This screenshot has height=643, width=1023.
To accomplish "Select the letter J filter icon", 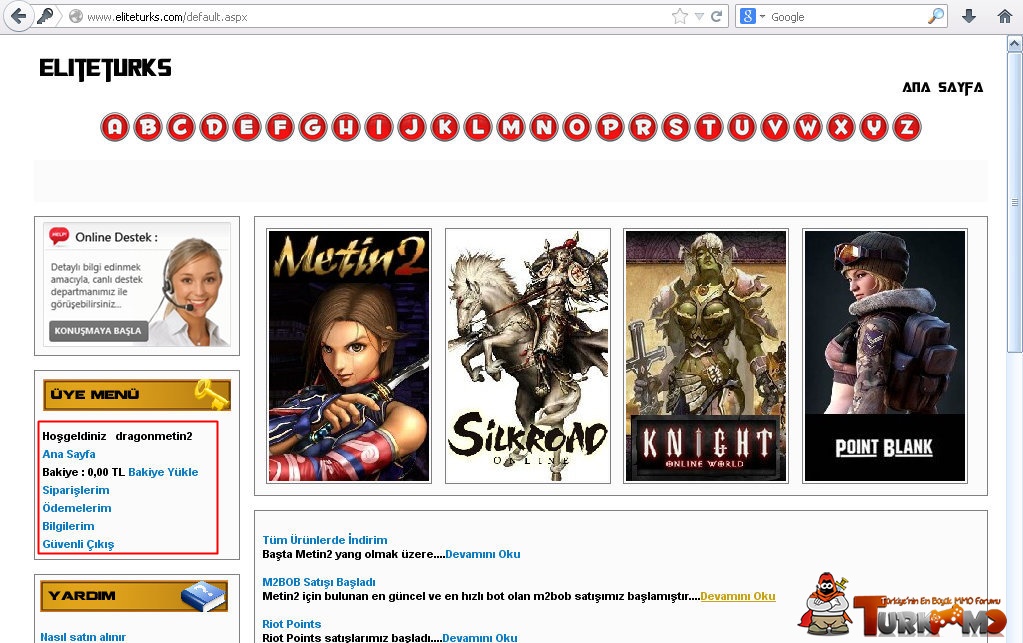I will point(412,127).
